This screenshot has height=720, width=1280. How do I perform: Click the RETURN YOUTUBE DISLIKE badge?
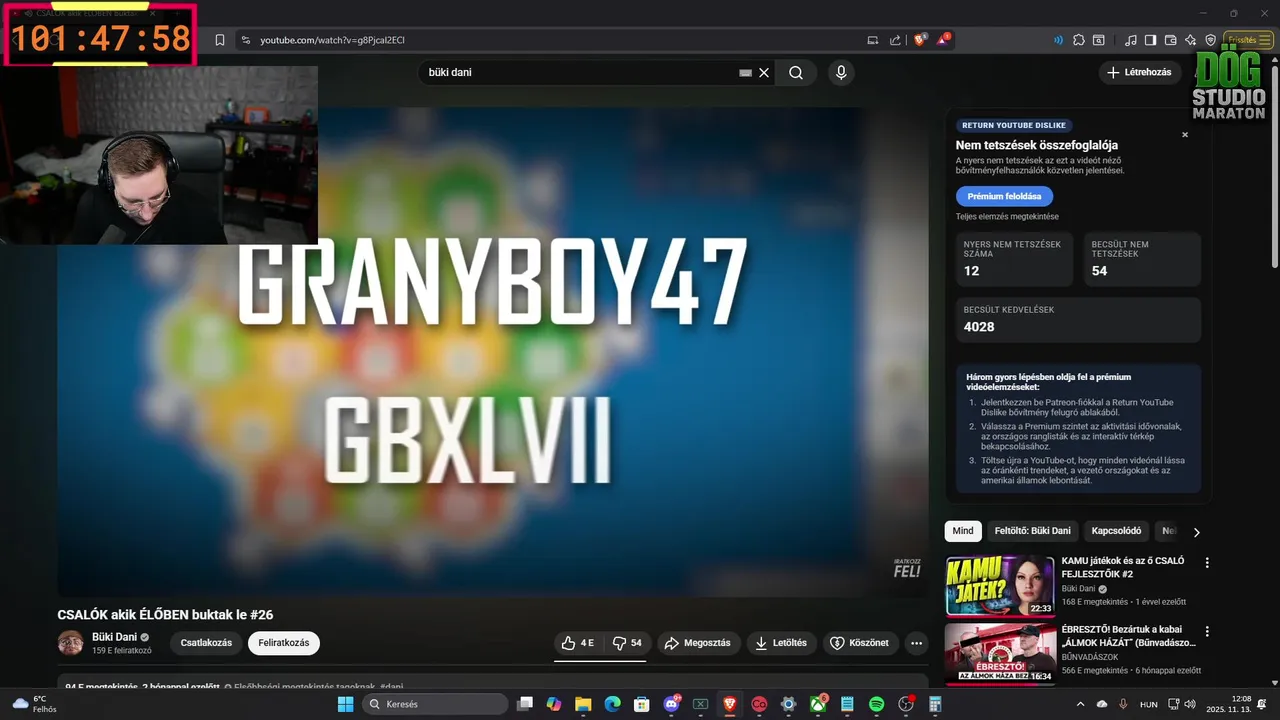[x=1014, y=126]
